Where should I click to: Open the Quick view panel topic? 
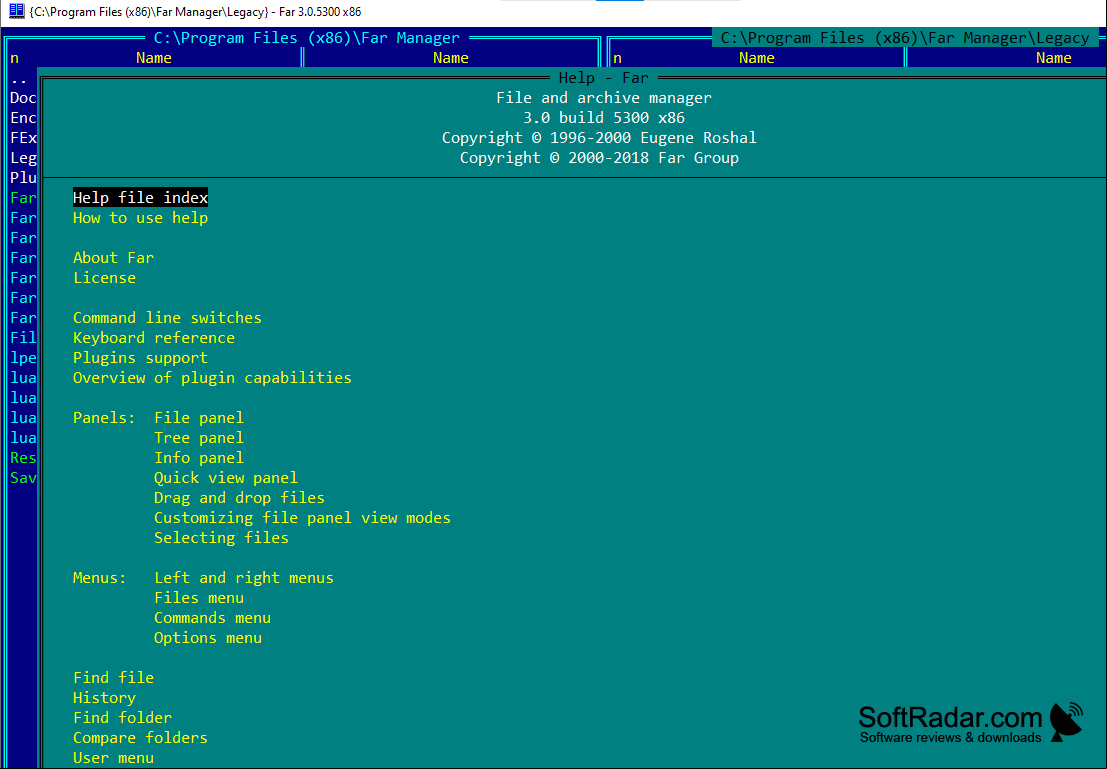coord(226,478)
